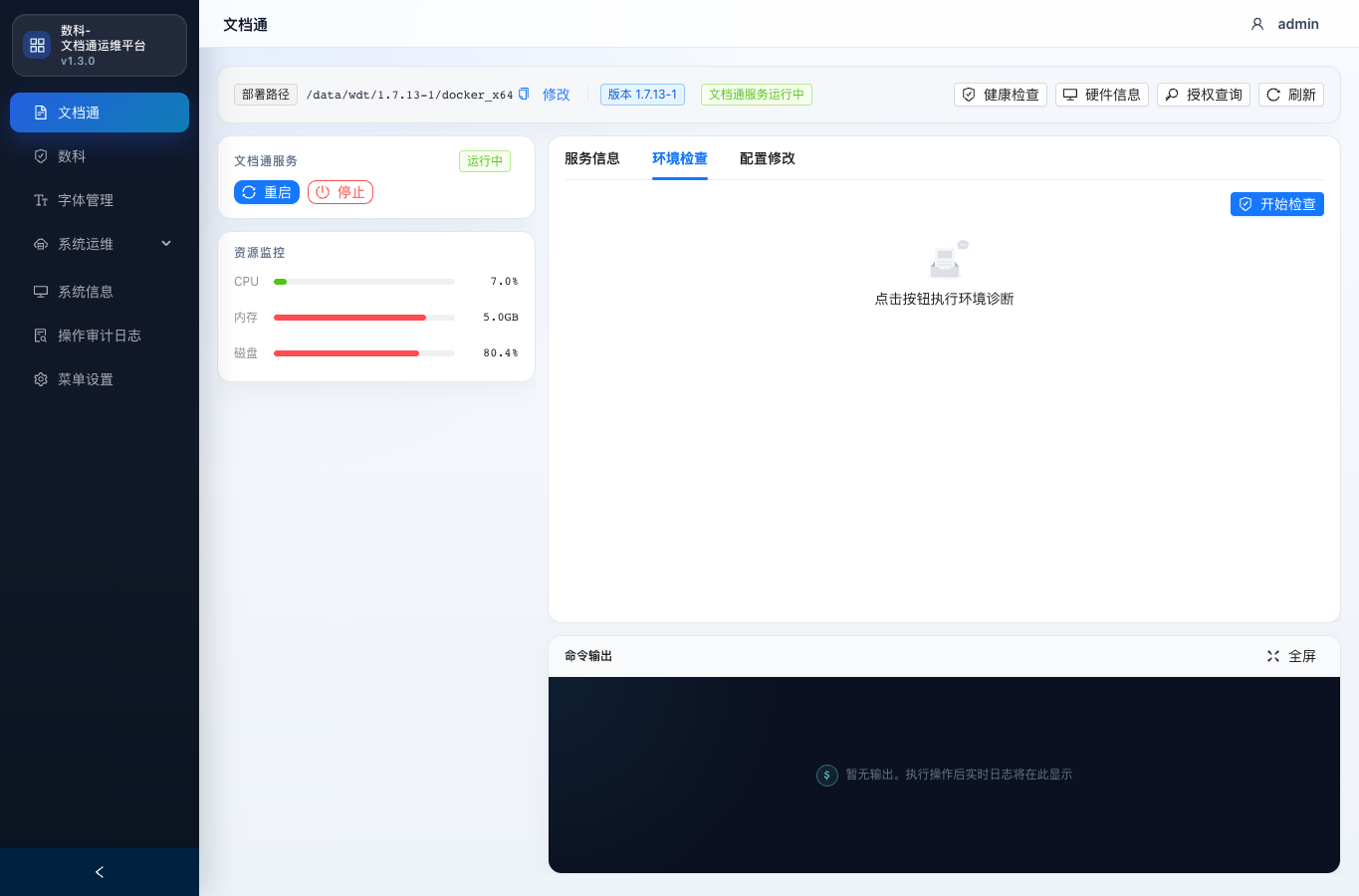Open the admin user menu
The height and width of the screenshot is (896, 1359).
1284,24
